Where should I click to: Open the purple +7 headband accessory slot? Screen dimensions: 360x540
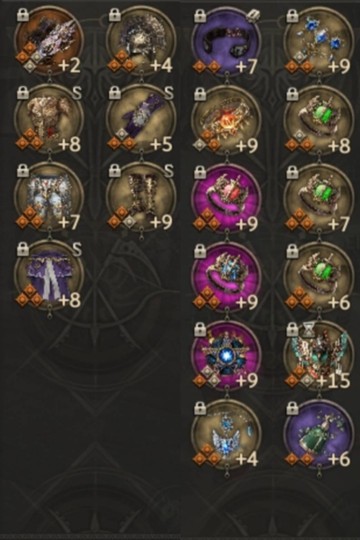coord(227,41)
